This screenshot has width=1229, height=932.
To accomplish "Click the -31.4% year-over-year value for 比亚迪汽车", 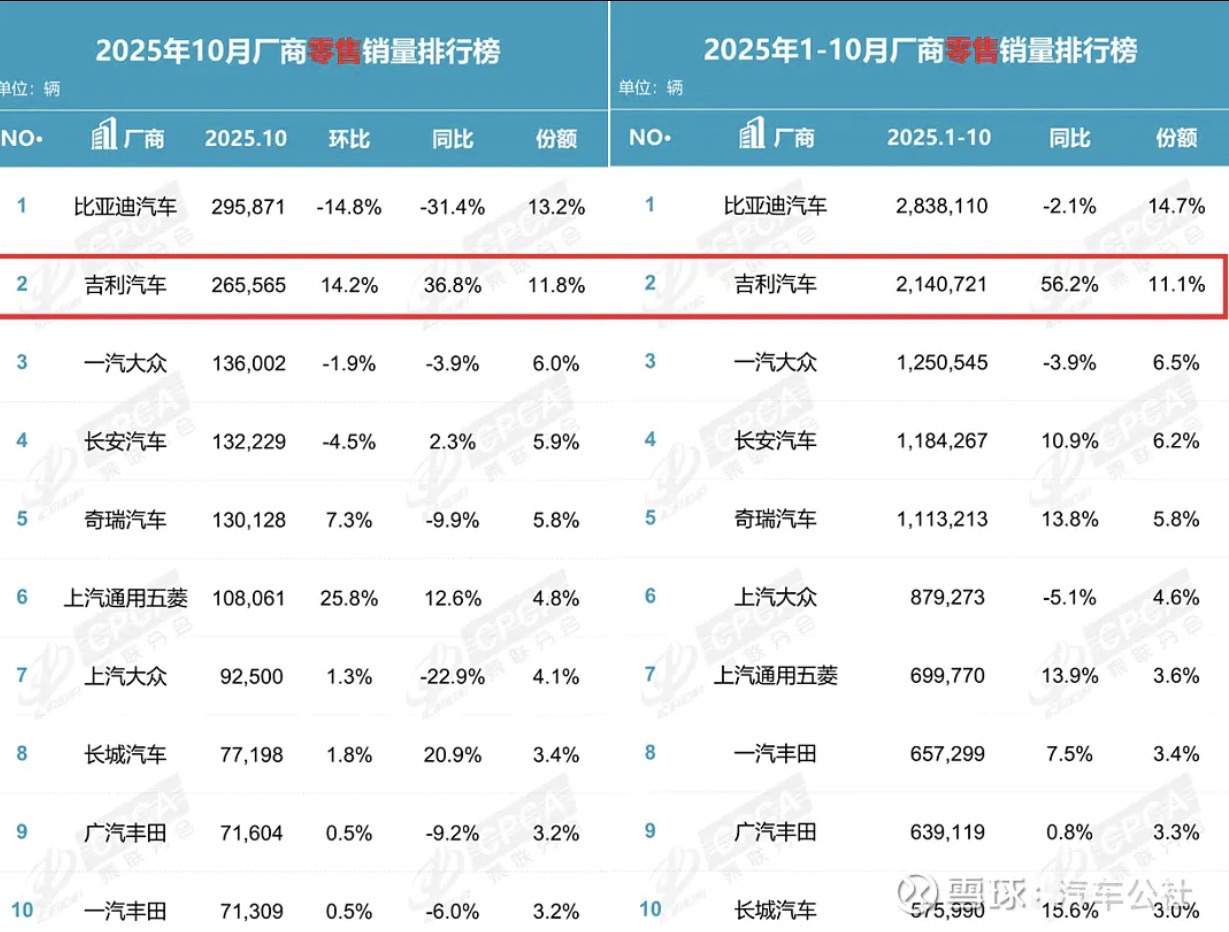I will tap(452, 207).
